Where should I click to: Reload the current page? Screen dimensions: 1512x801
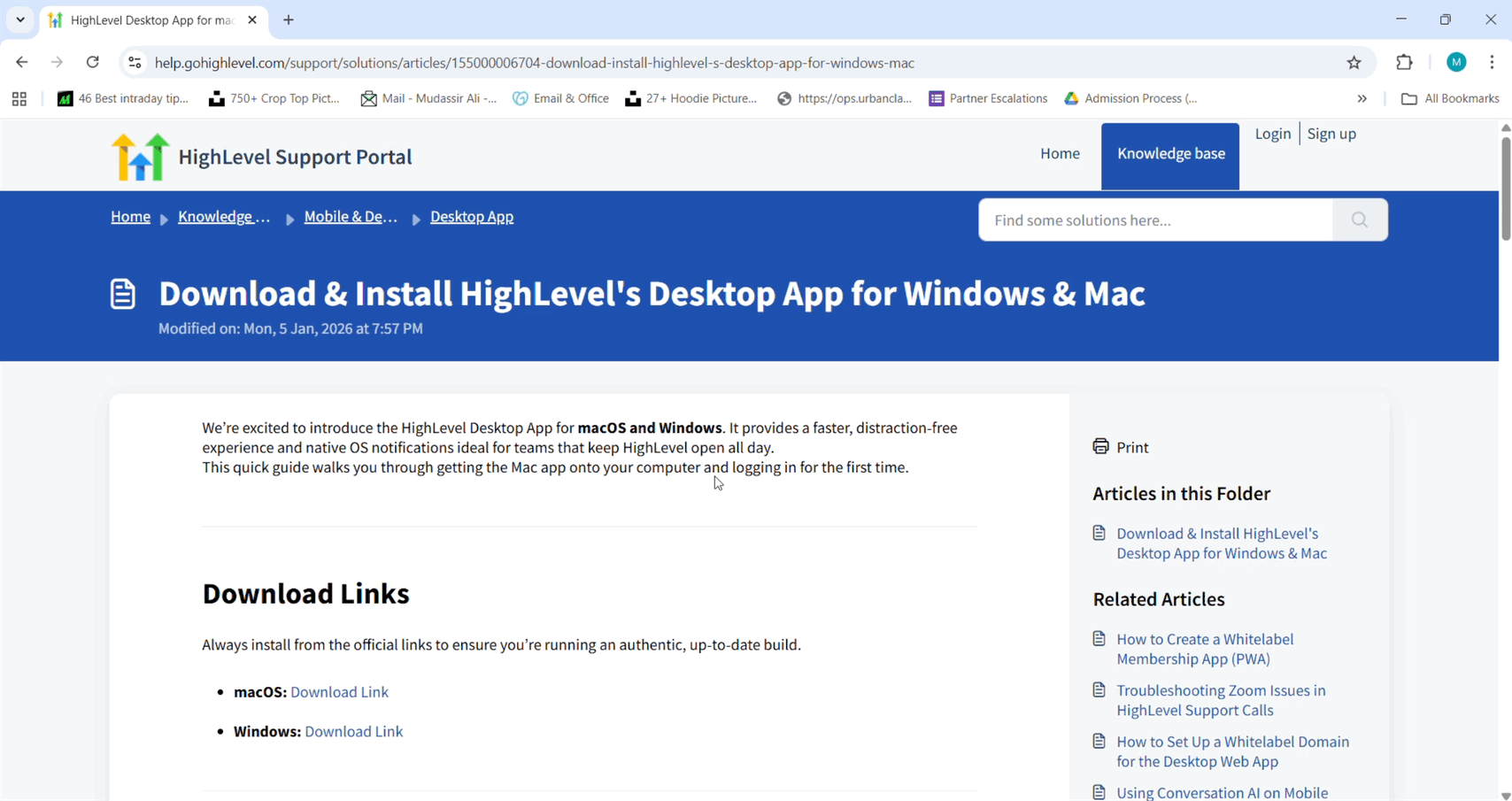point(93,62)
